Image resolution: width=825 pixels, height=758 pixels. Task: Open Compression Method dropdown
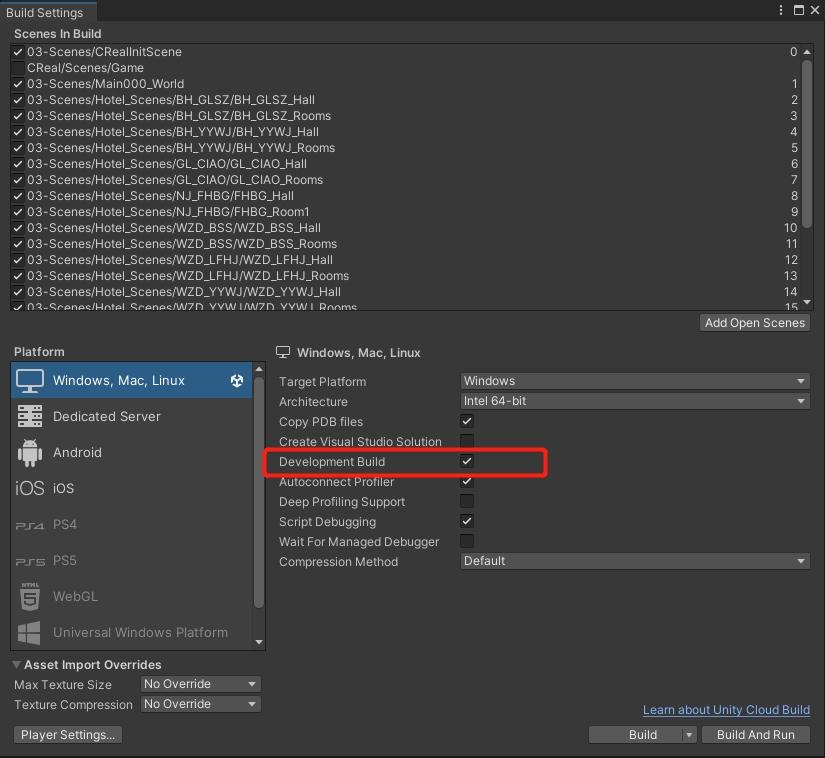[635, 561]
